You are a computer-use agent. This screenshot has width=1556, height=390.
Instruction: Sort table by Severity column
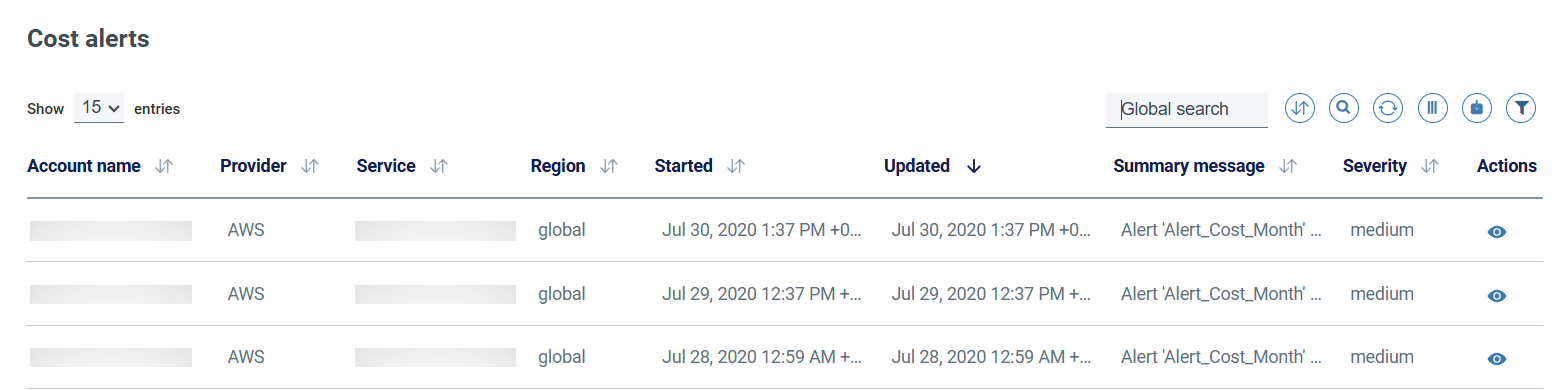(x=1430, y=167)
